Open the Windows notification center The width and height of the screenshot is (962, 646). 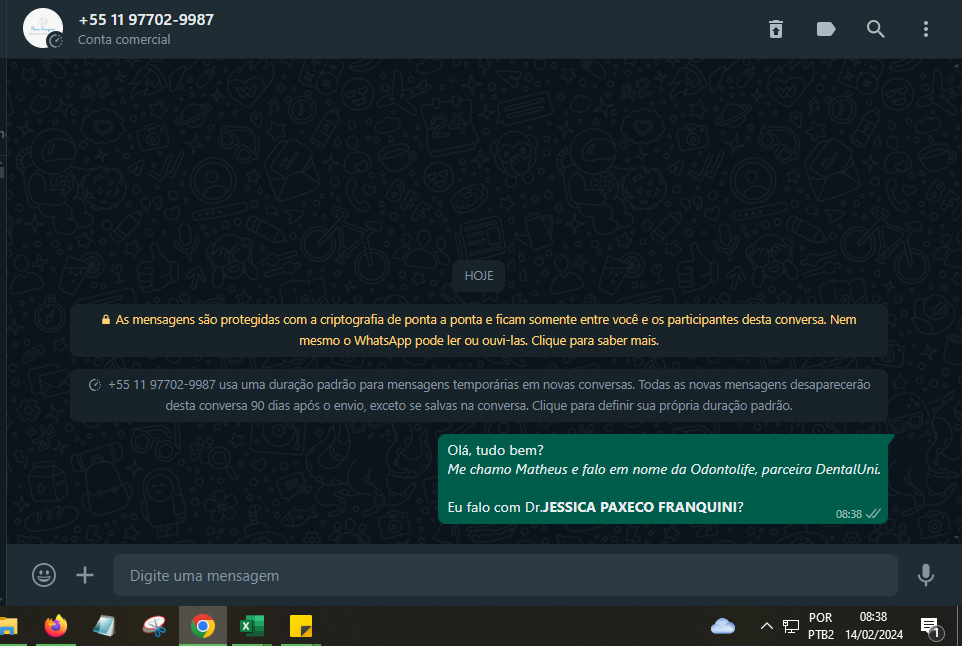pos(931,627)
